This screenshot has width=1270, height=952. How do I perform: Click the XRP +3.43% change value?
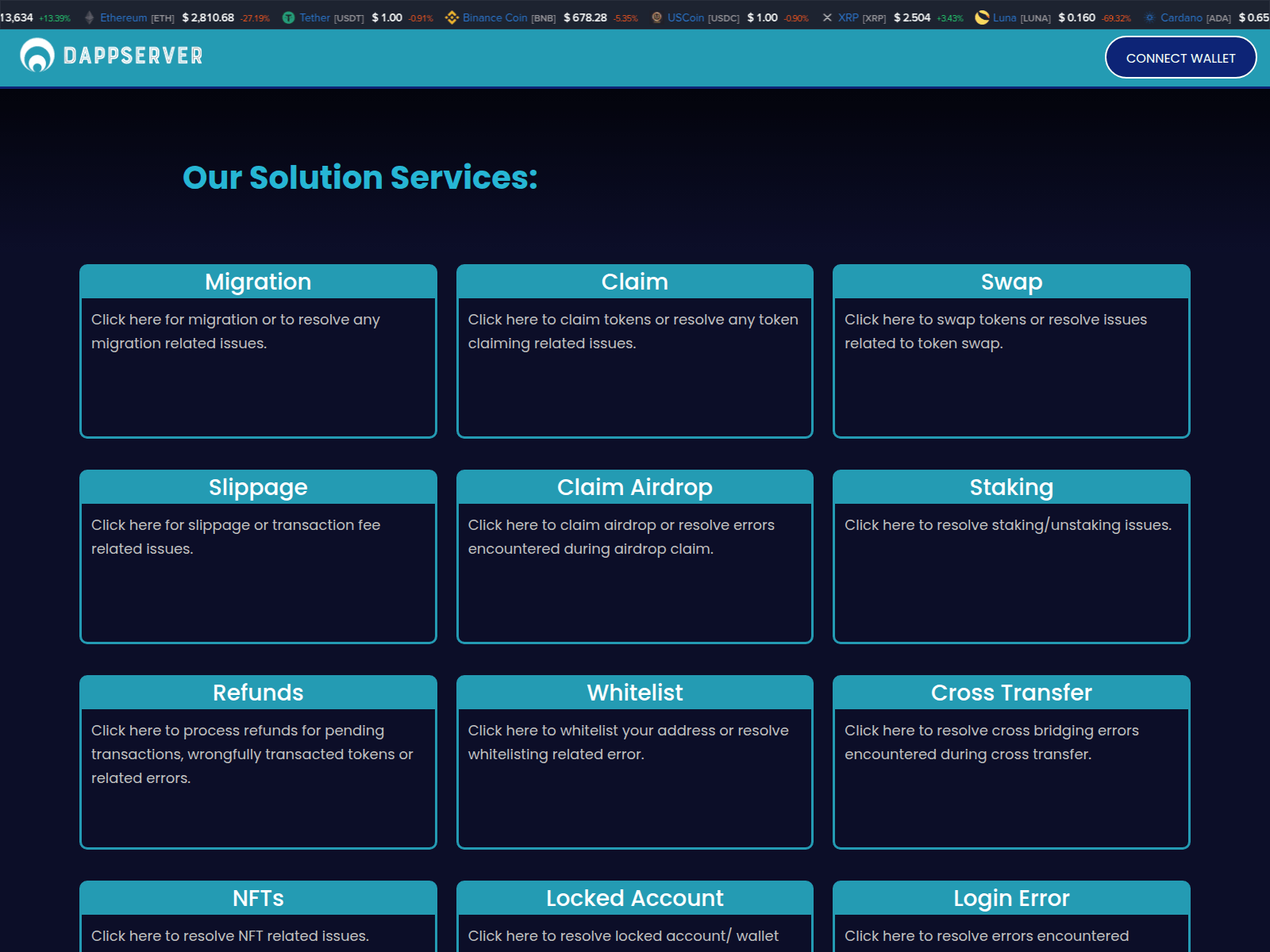click(x=950, y=18)
